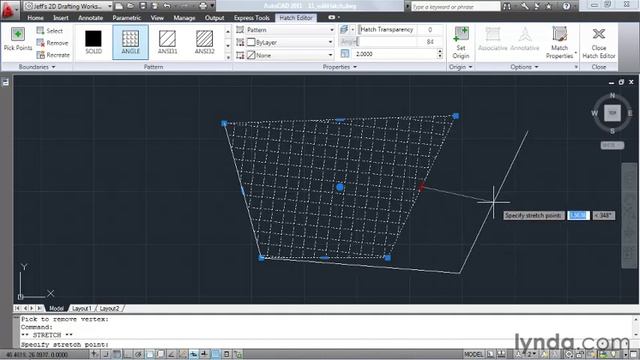Expand the Boundaries panel
The width and height of the screenshot is (640, 360).
click(37, 67)
